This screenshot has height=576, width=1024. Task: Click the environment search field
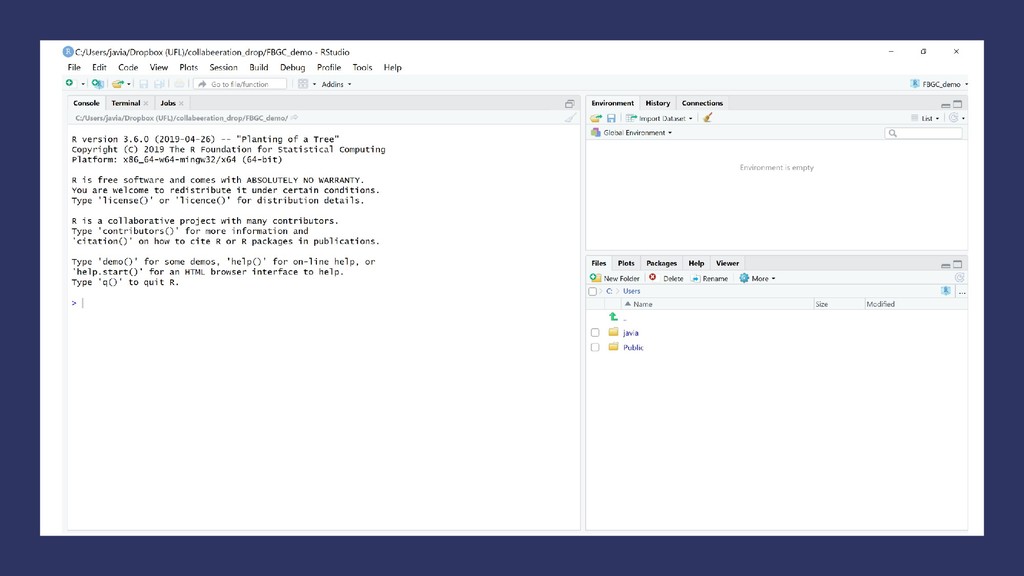[923, 133]
